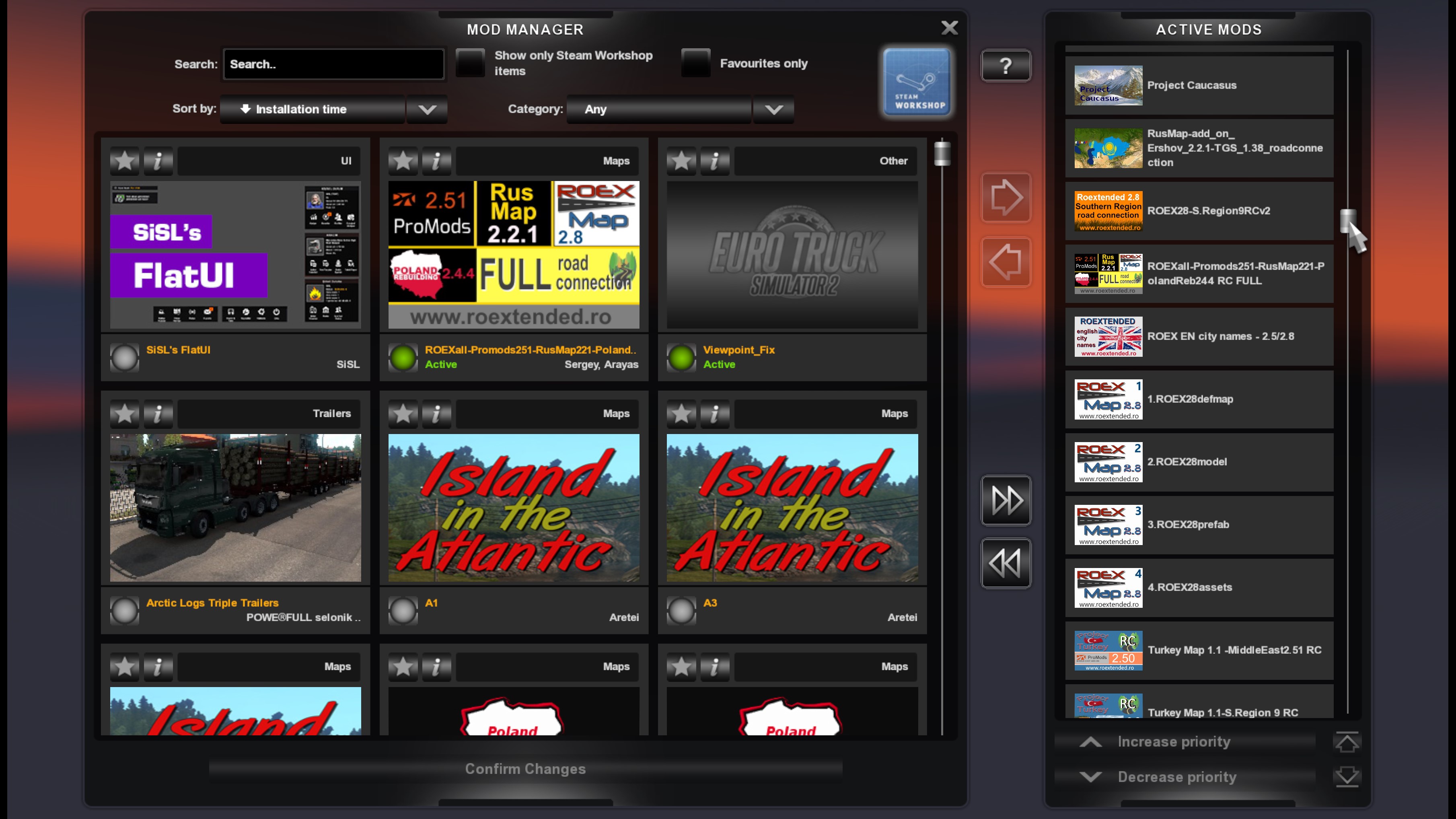Select ROEX EN city names active mod

pos(1199,336)
